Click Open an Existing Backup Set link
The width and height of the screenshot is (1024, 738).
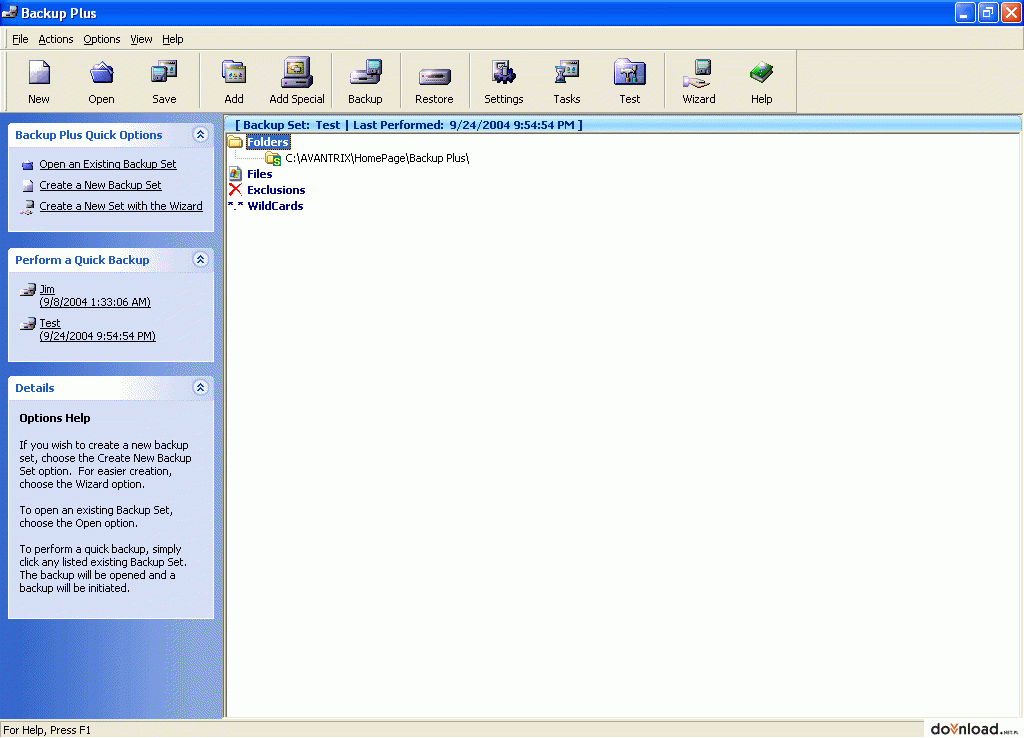(x=108, y=165)
